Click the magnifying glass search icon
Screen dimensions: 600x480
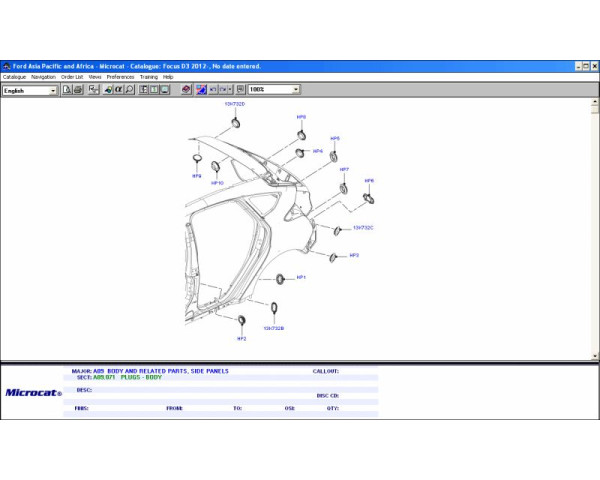pyautogui.click(x=130, y=89)
